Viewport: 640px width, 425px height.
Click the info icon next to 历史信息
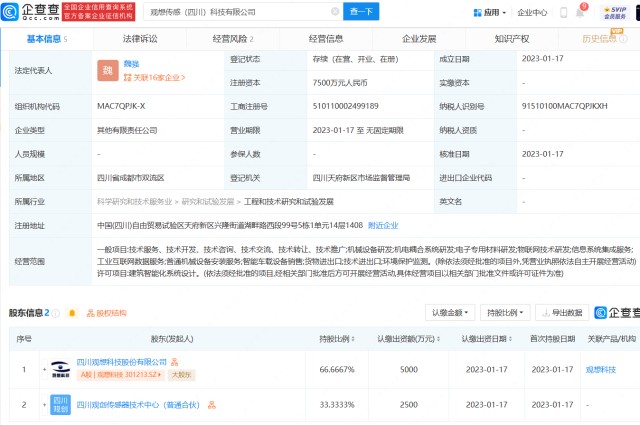point(623,39)
